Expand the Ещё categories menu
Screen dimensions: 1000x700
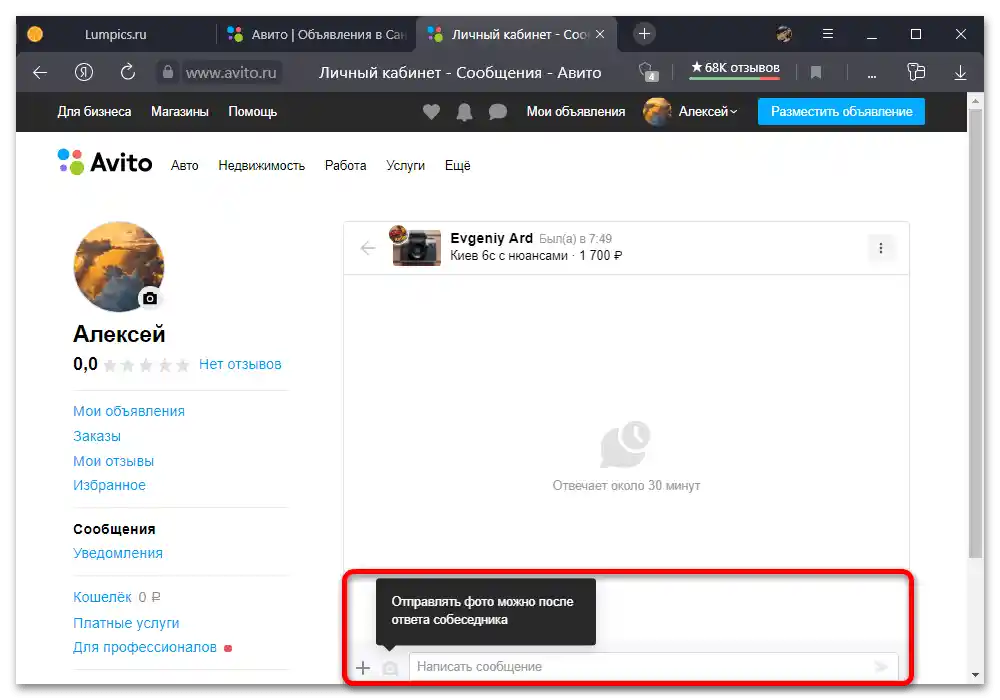coord(457,166)
